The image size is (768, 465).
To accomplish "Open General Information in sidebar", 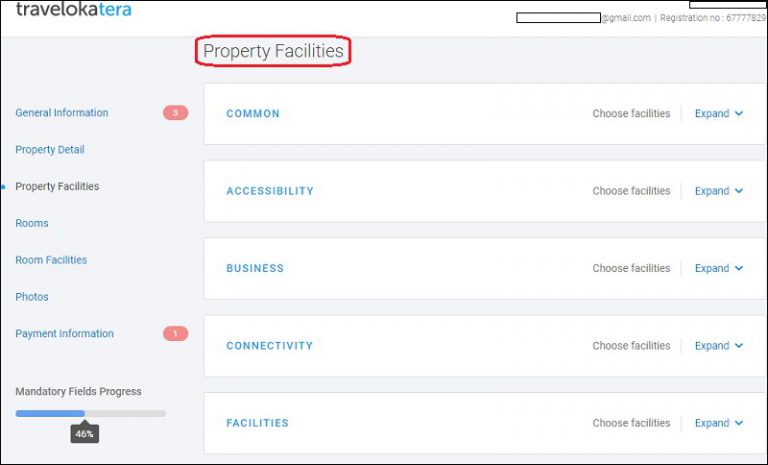I will click(62, 113).
